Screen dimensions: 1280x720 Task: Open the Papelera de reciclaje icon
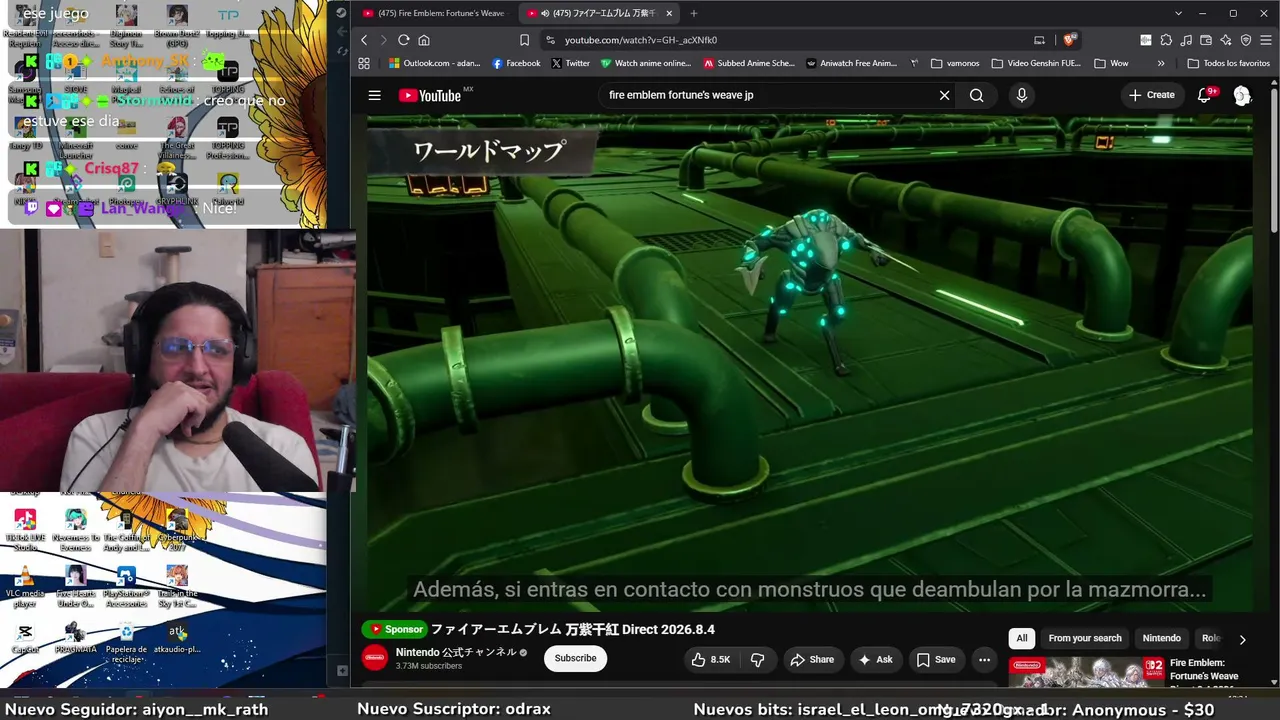coord(126,642)
